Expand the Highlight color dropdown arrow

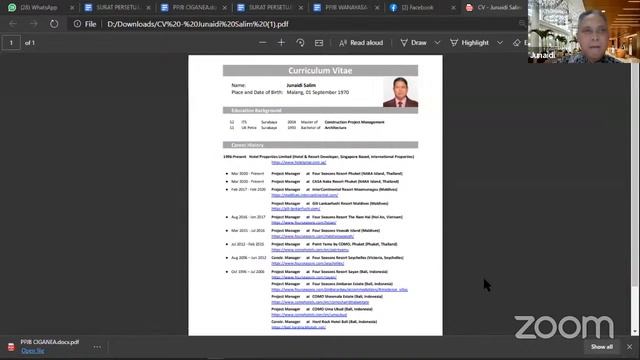(500, 42)
